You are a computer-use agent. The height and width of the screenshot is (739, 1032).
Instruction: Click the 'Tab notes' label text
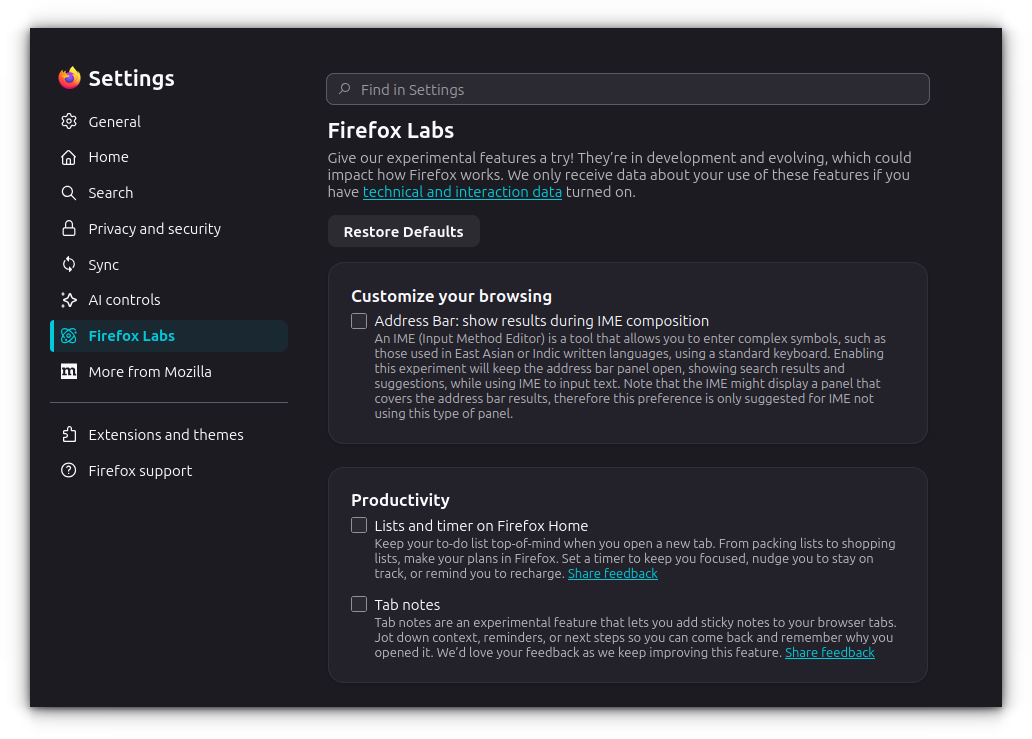[x=407, y=605]
